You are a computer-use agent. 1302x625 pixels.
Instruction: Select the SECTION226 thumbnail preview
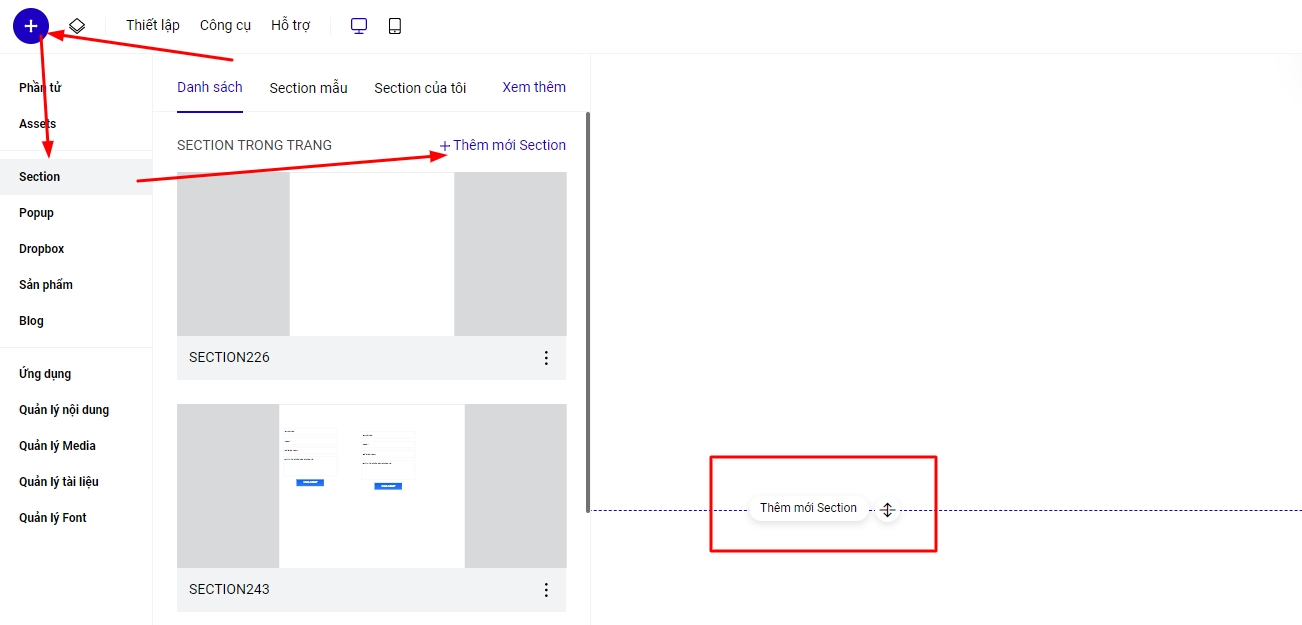[x=371, y=254]
